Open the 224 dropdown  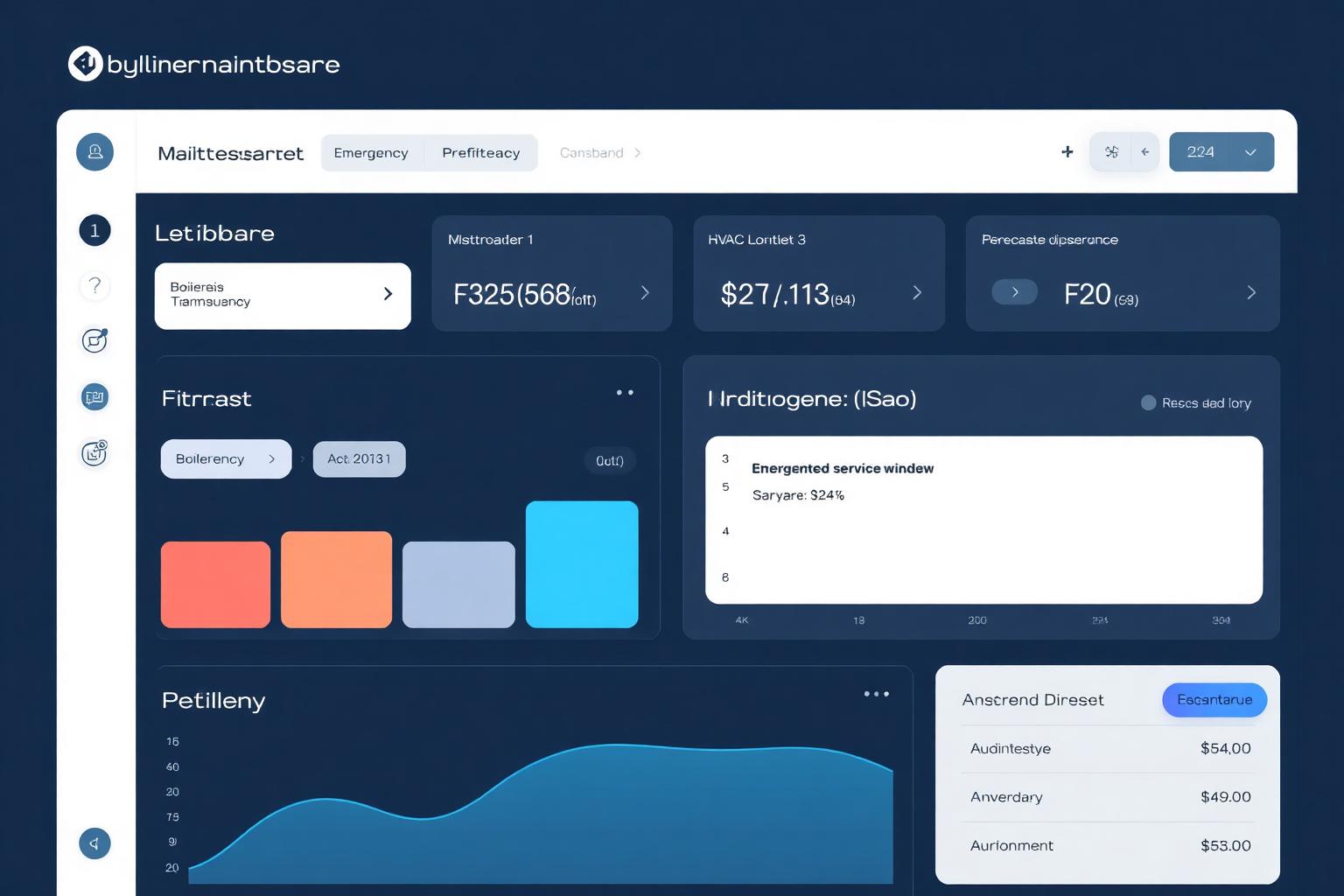click(1221, 152)
